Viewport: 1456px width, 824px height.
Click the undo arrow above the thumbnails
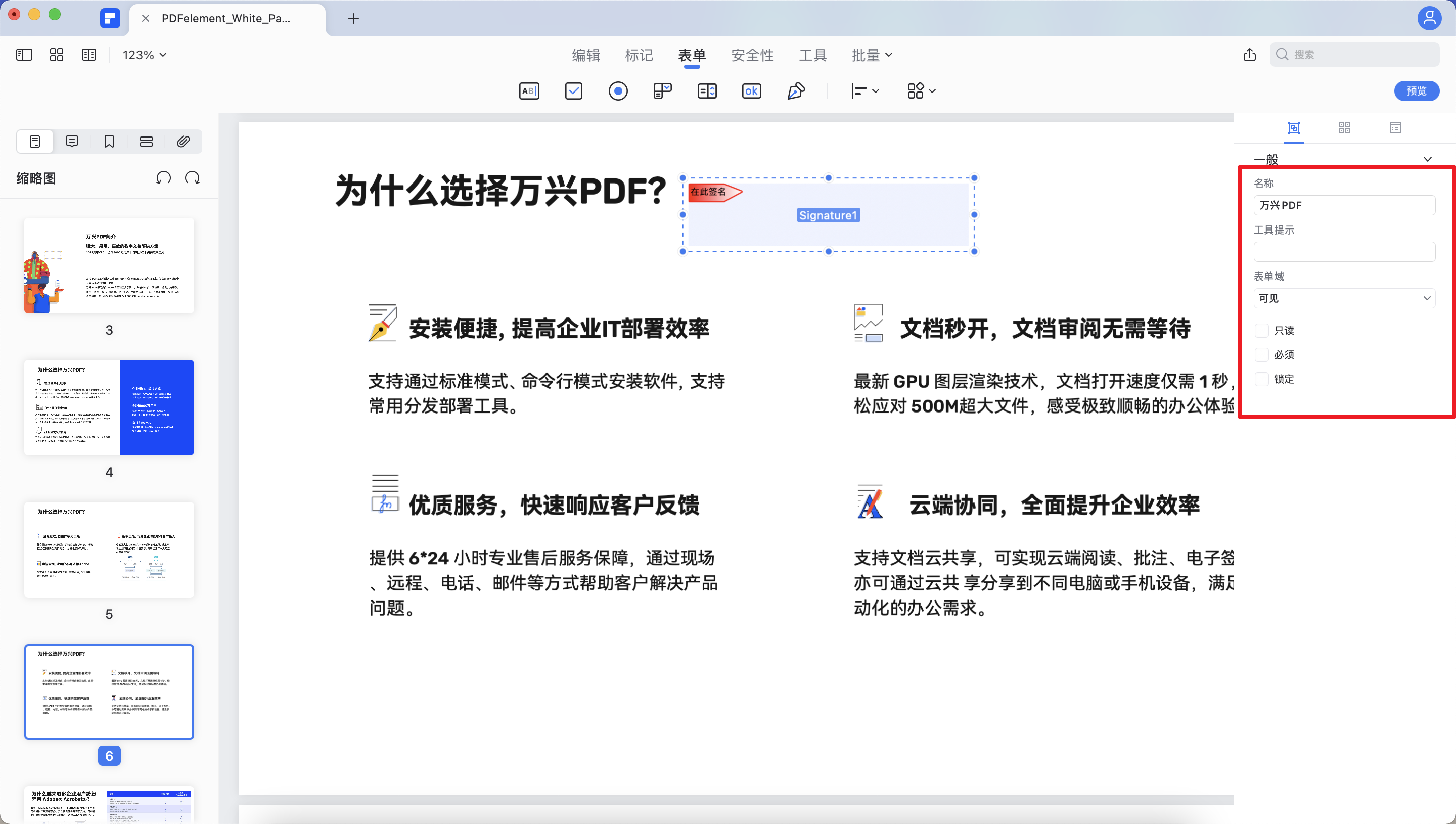tap(163, 177)
